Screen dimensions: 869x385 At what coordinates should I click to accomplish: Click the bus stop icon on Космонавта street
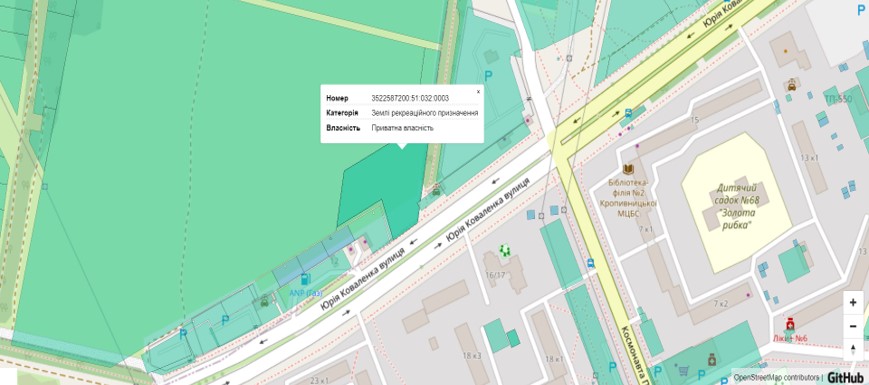[590, 263]
